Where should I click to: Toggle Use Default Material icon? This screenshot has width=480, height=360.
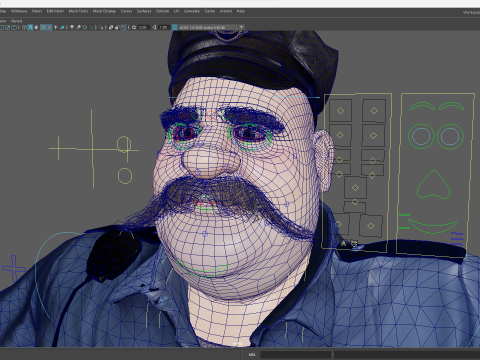pyautogui.click(x=36, y=27)
